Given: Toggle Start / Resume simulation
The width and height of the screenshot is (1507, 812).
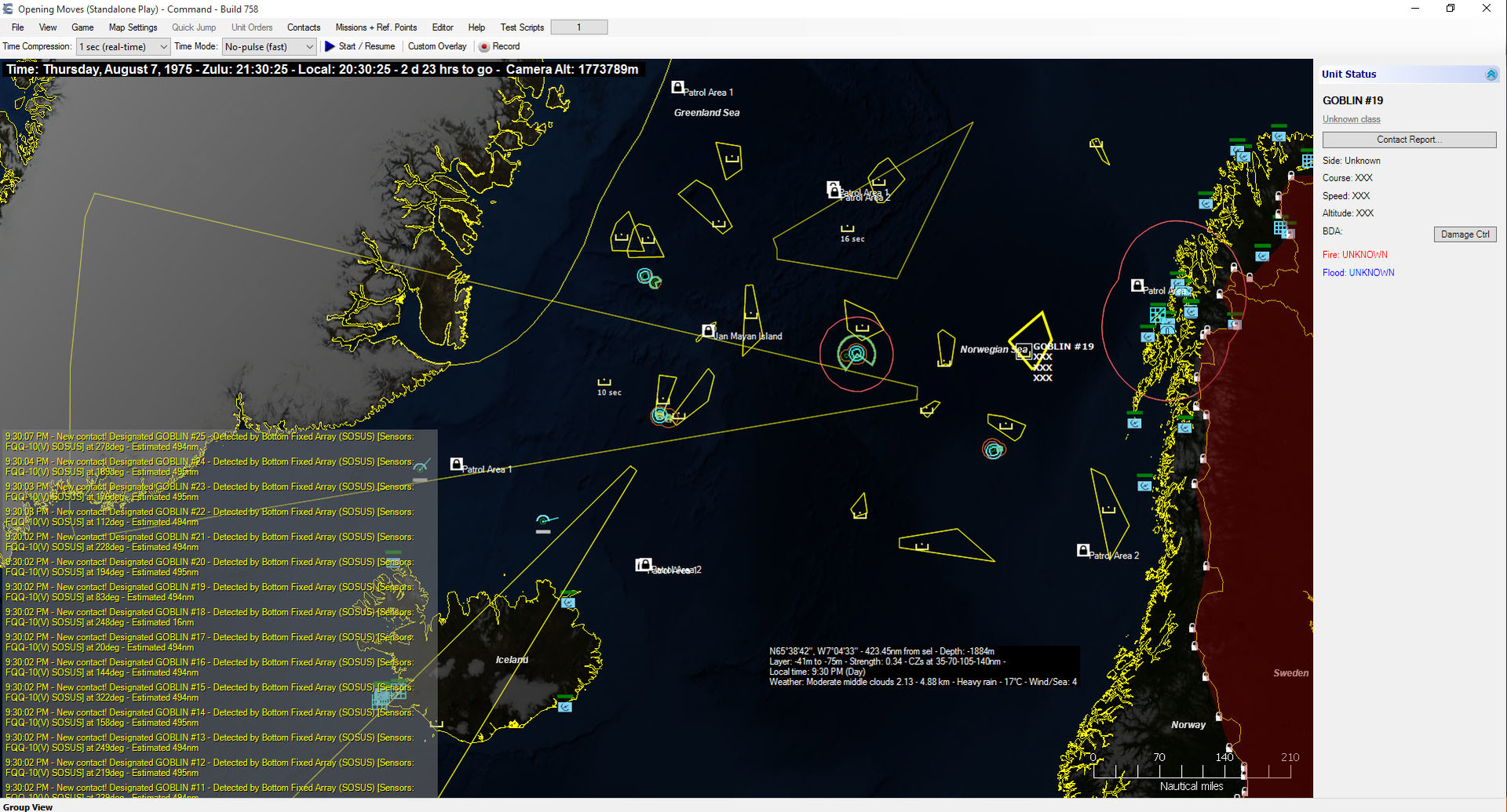Looking at the screenshot, I should (360, 46).
